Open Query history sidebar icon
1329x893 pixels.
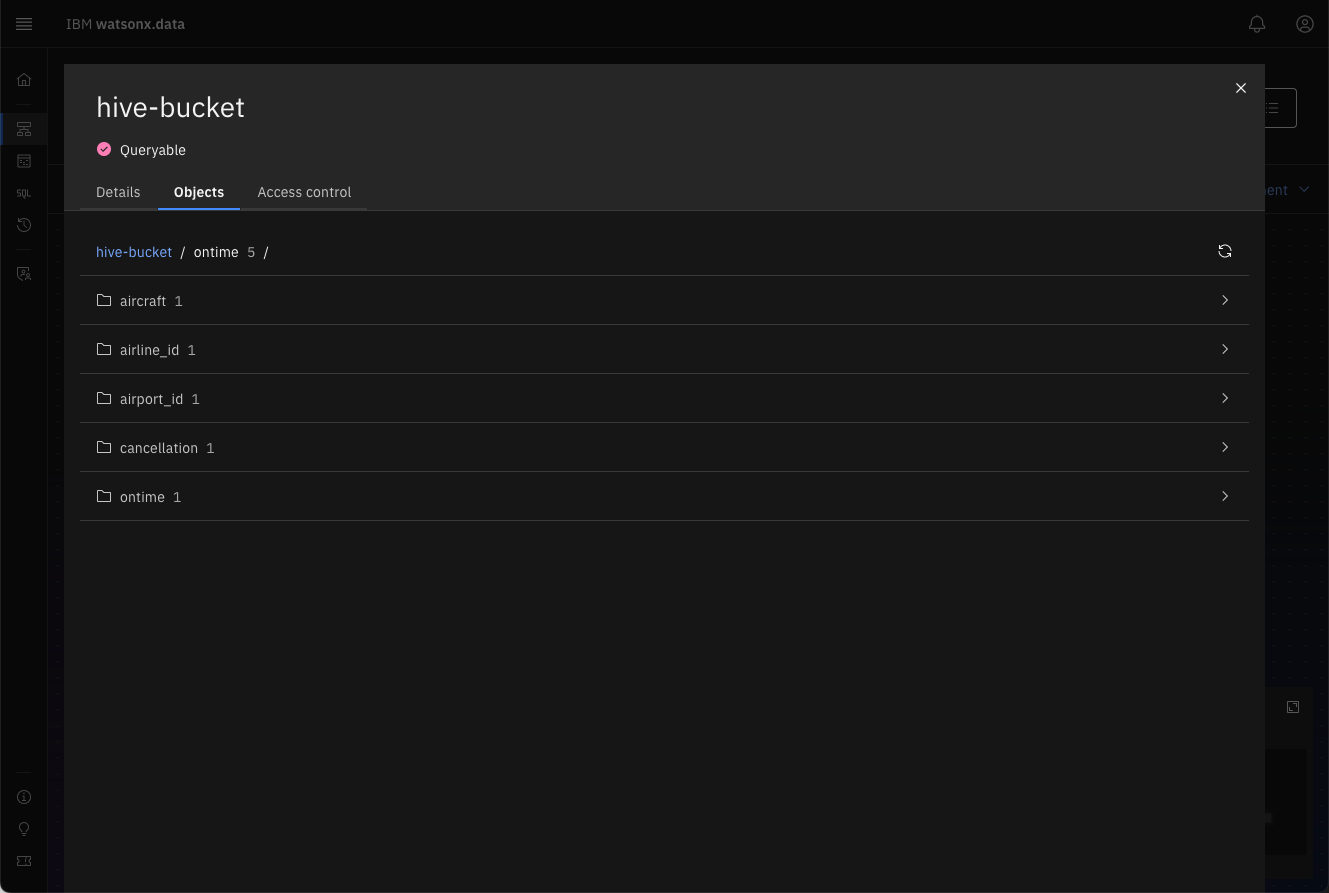pyautogui.click(x=24, y=225)
